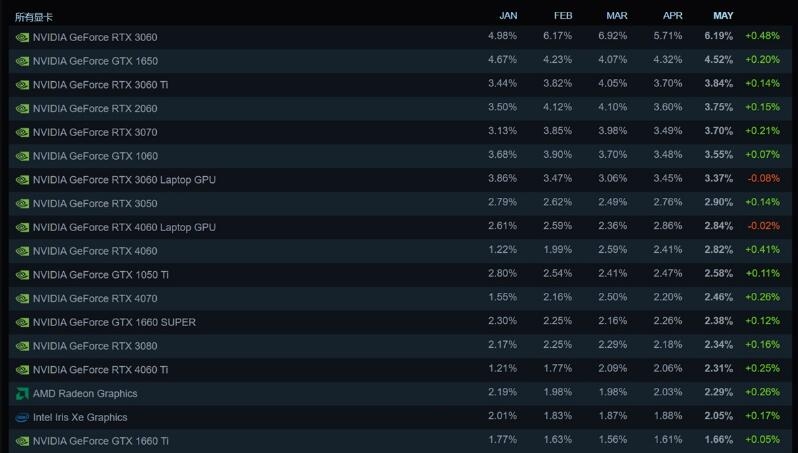Open NVIDIA GeForce RTX 3060 Ti row

tap(400, 84)
